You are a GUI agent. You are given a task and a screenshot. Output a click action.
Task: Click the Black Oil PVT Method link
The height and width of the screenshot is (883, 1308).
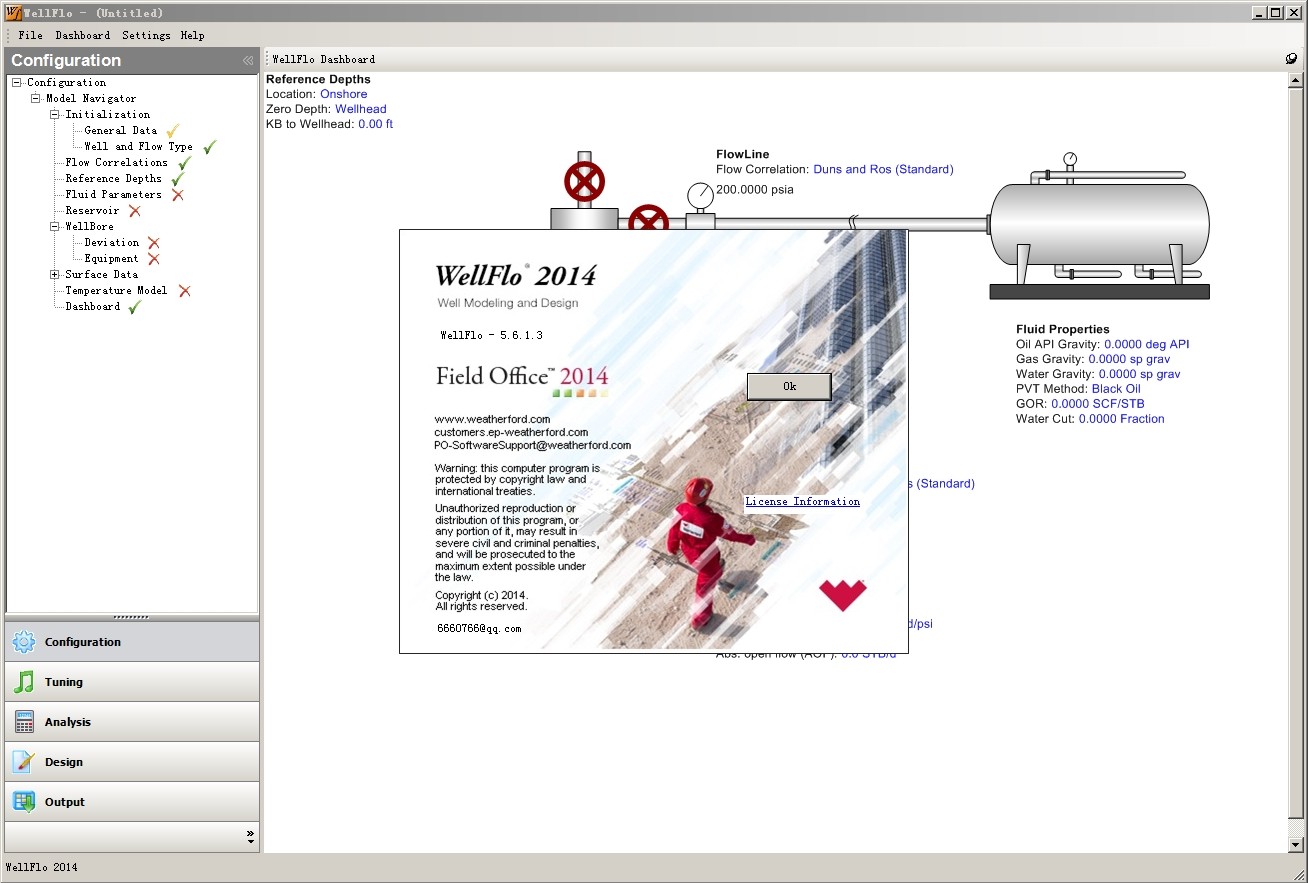[x=1116, y=389]
